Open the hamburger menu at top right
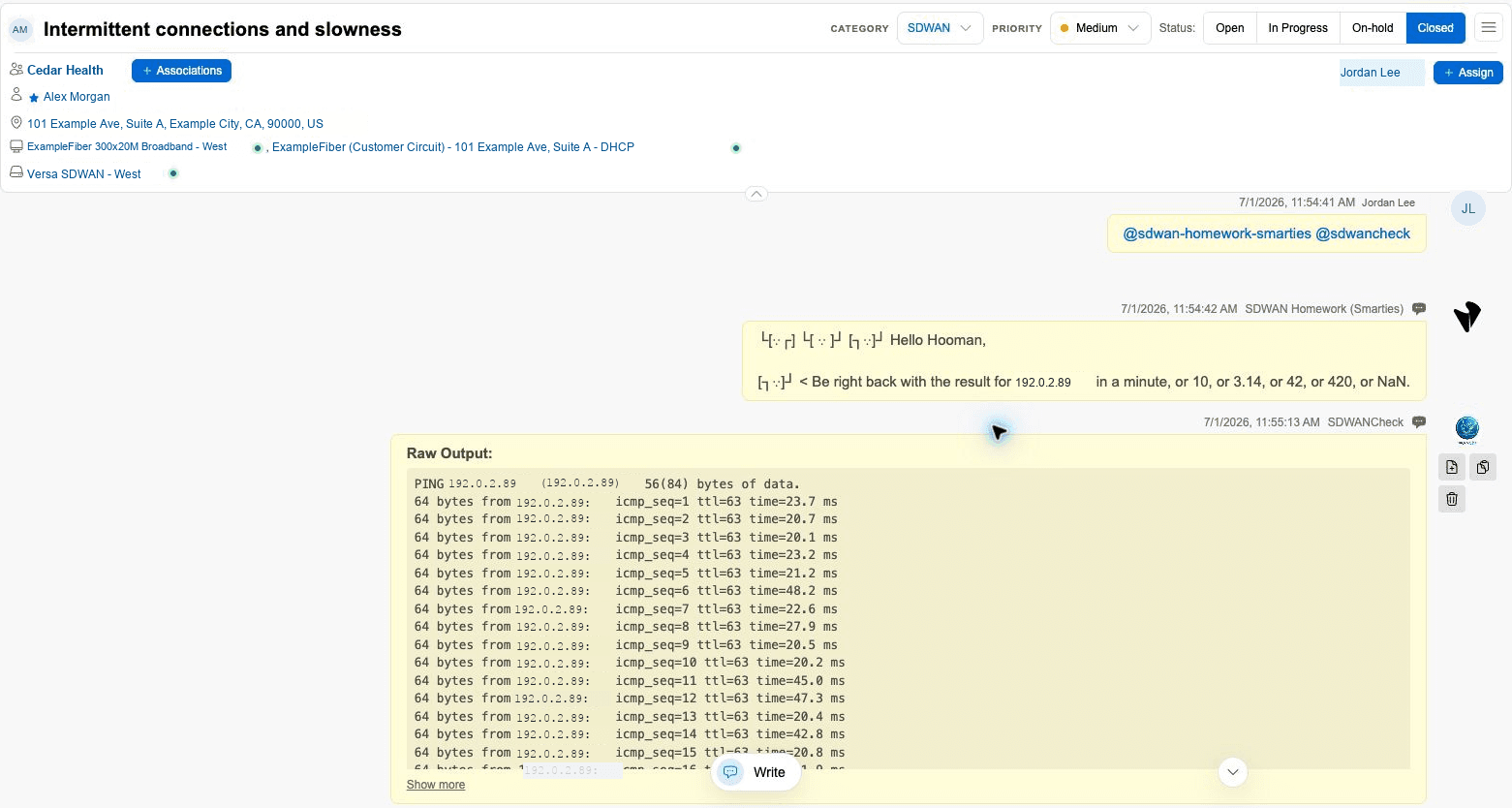The height and width of the screenshot is (808, 1512). point(1489,28)
